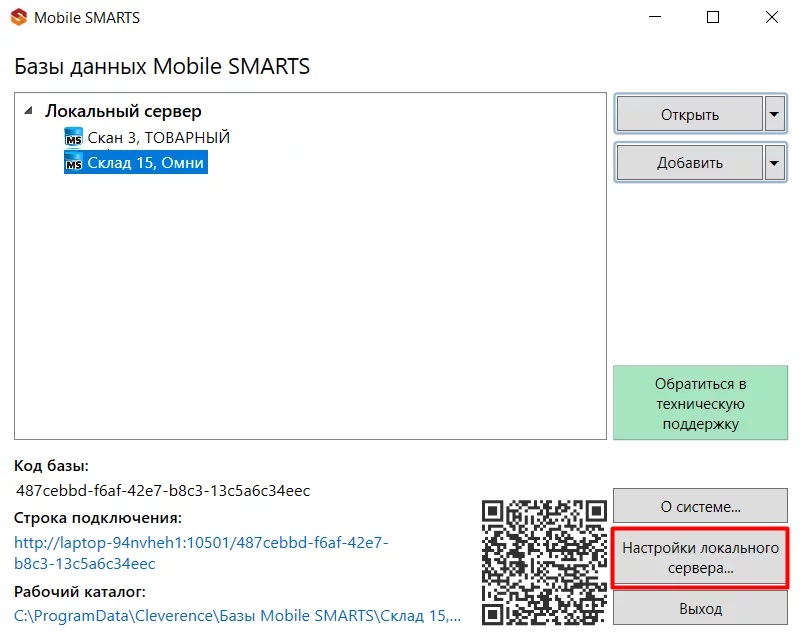Viewport: 801px width, 639px height.
Task: Collapse the Локальный сервер tree node
Action: pyautogui.click(x=29, y=110)
